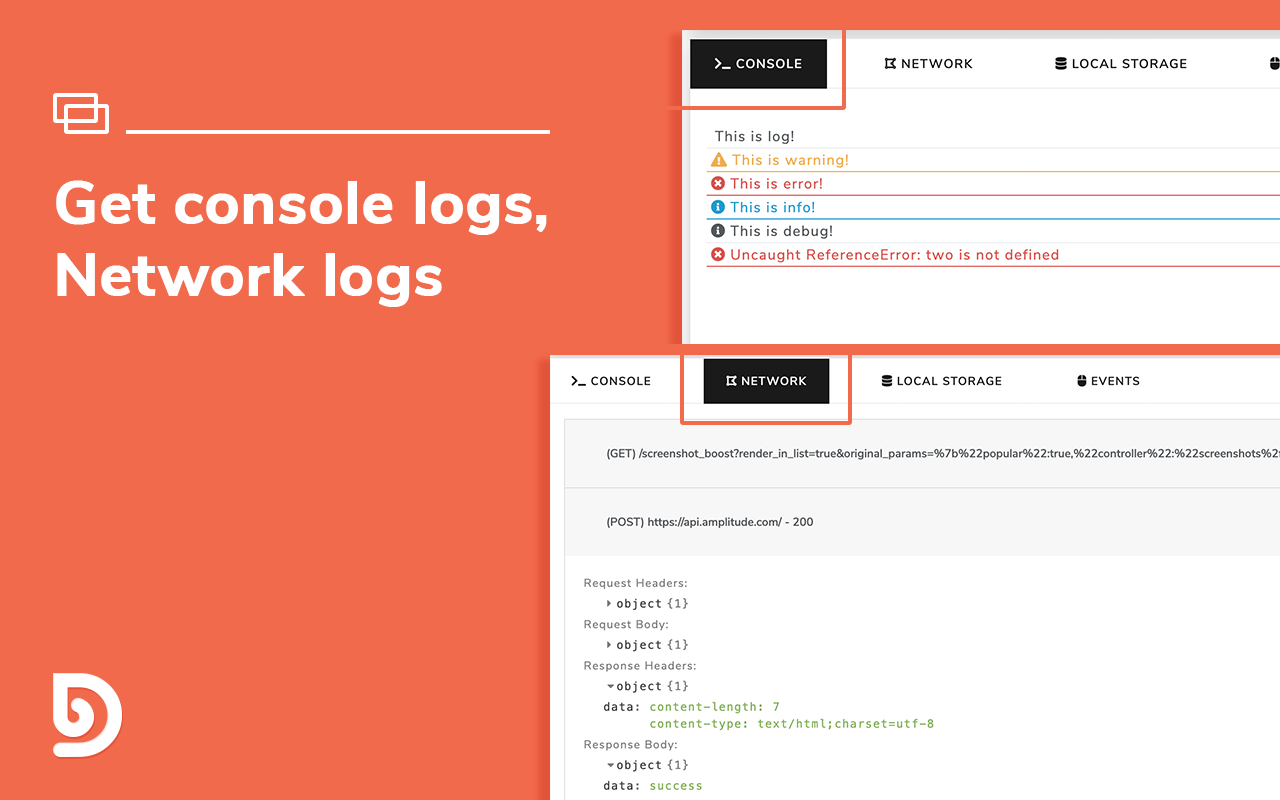Click the 'content-length: 7' header value
This screenshot has height=800, width=1280.
coord(715,707)
